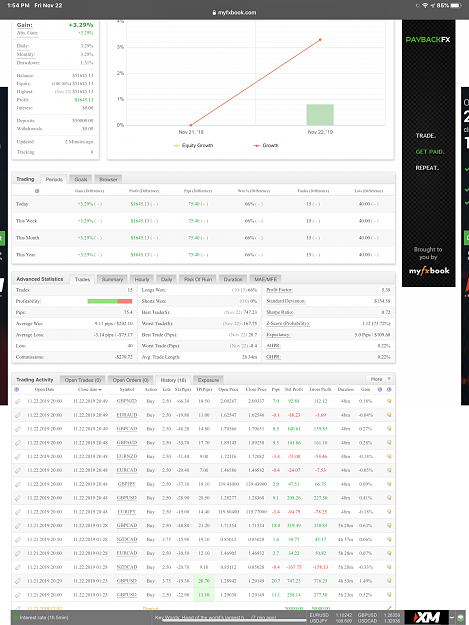The height and width of the screenshot is (625, 469).
Task: Open comment bubble for GBPJPY trade
Action: point(389,484)
